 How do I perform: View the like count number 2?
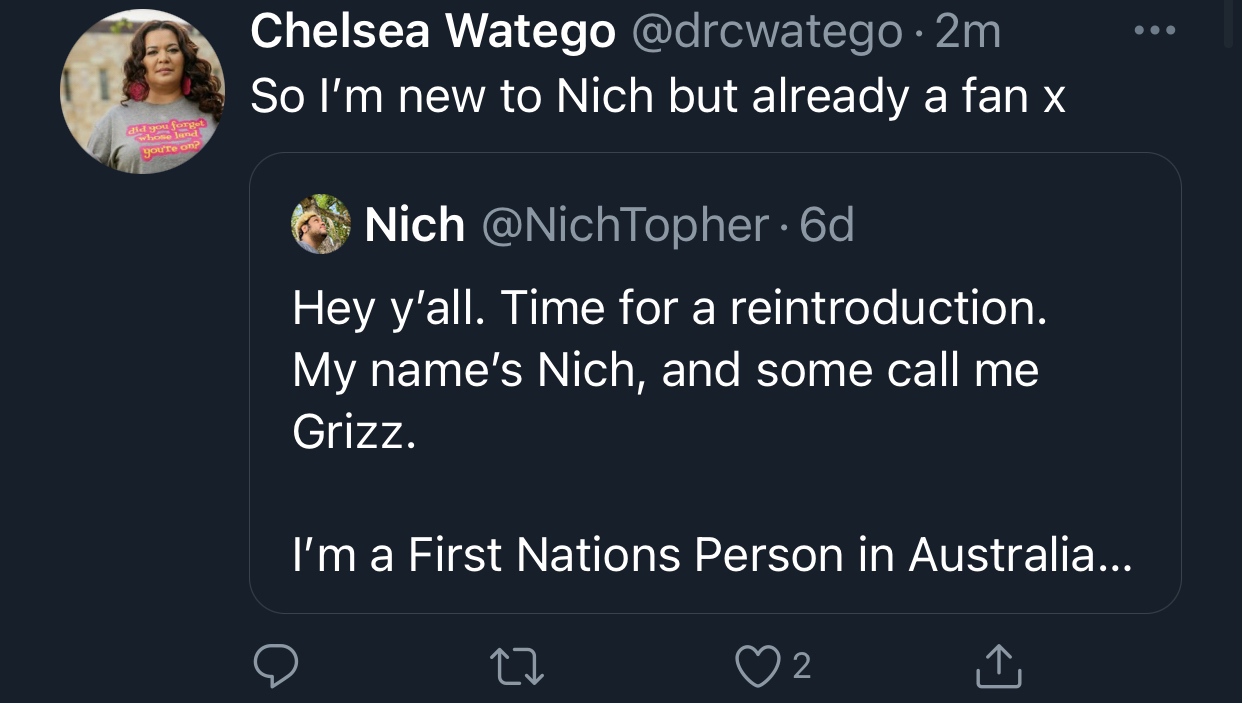[801, 667]
